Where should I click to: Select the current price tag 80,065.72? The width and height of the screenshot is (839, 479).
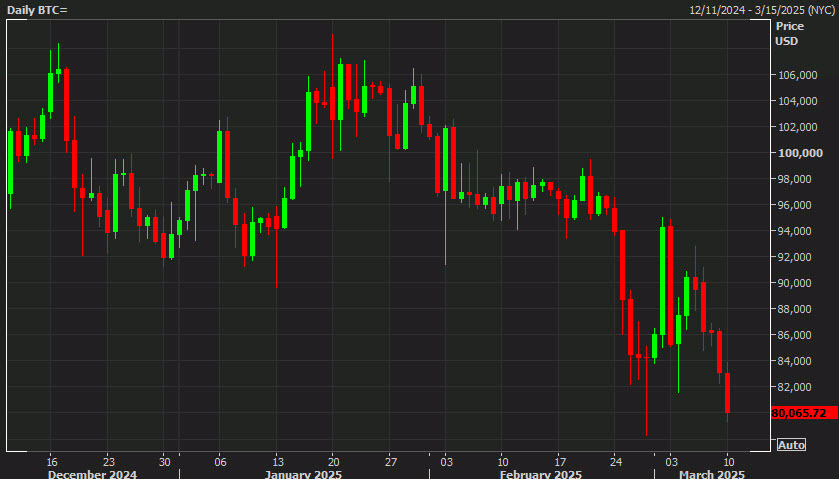pos(804,413)
